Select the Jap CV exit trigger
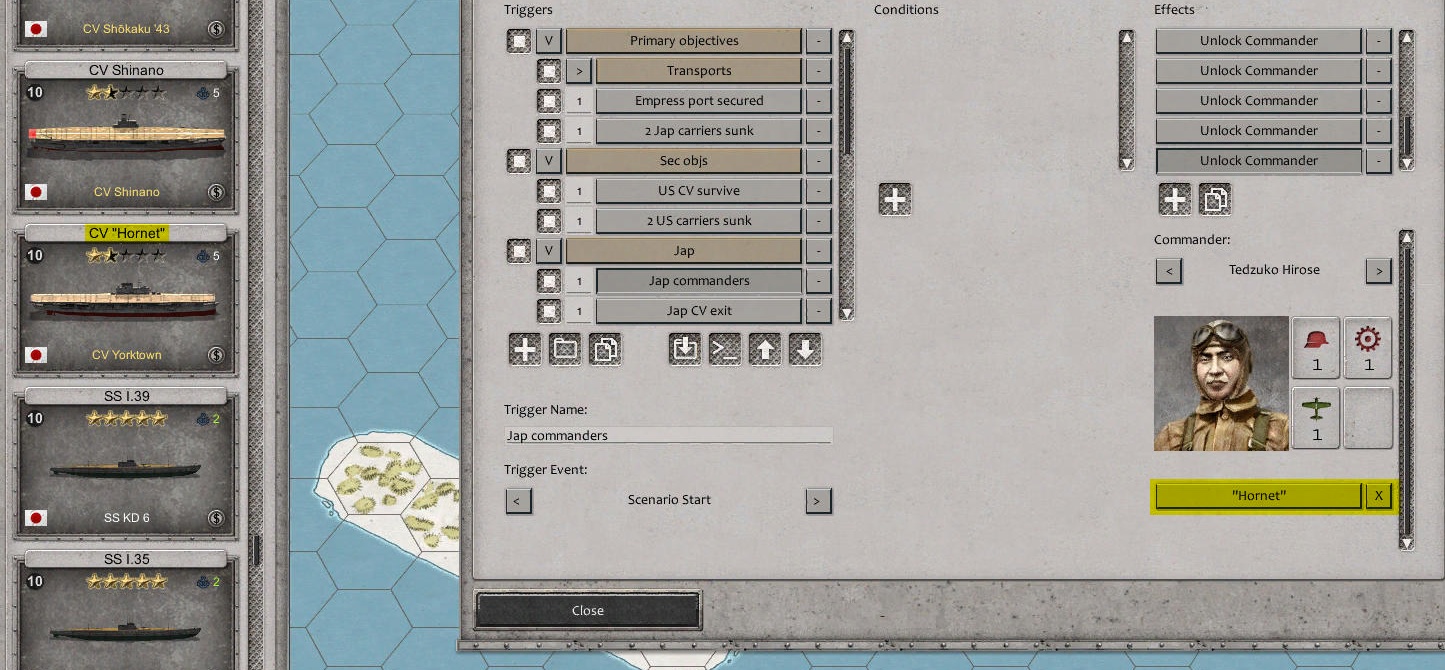 pyautogui.click(x=699, y=311)
